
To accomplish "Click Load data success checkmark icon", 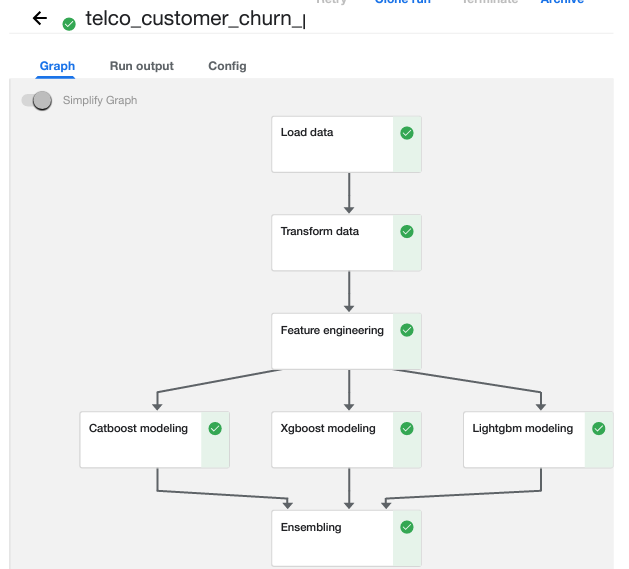I will pyautogui.click(x=407, y=133).
